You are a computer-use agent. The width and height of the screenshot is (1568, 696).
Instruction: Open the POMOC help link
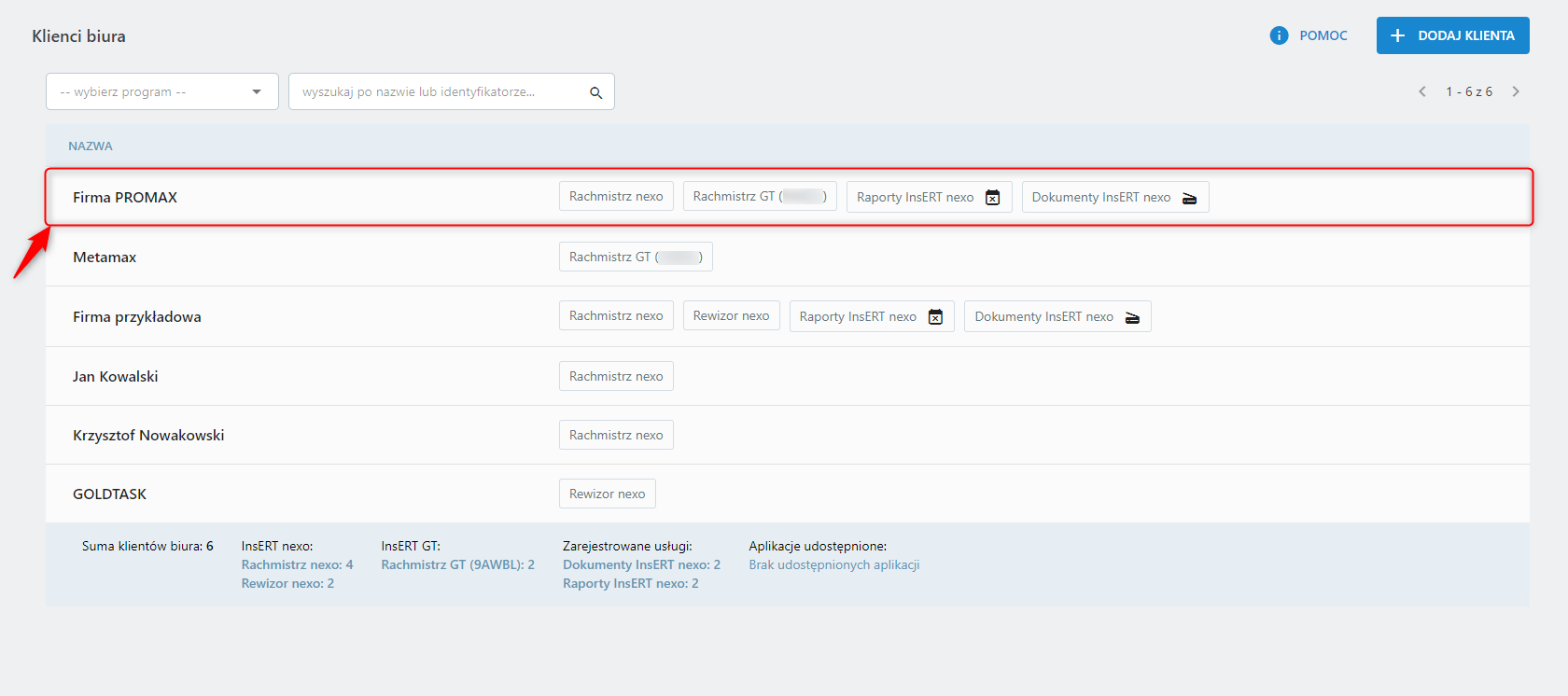pos(1323,35)
